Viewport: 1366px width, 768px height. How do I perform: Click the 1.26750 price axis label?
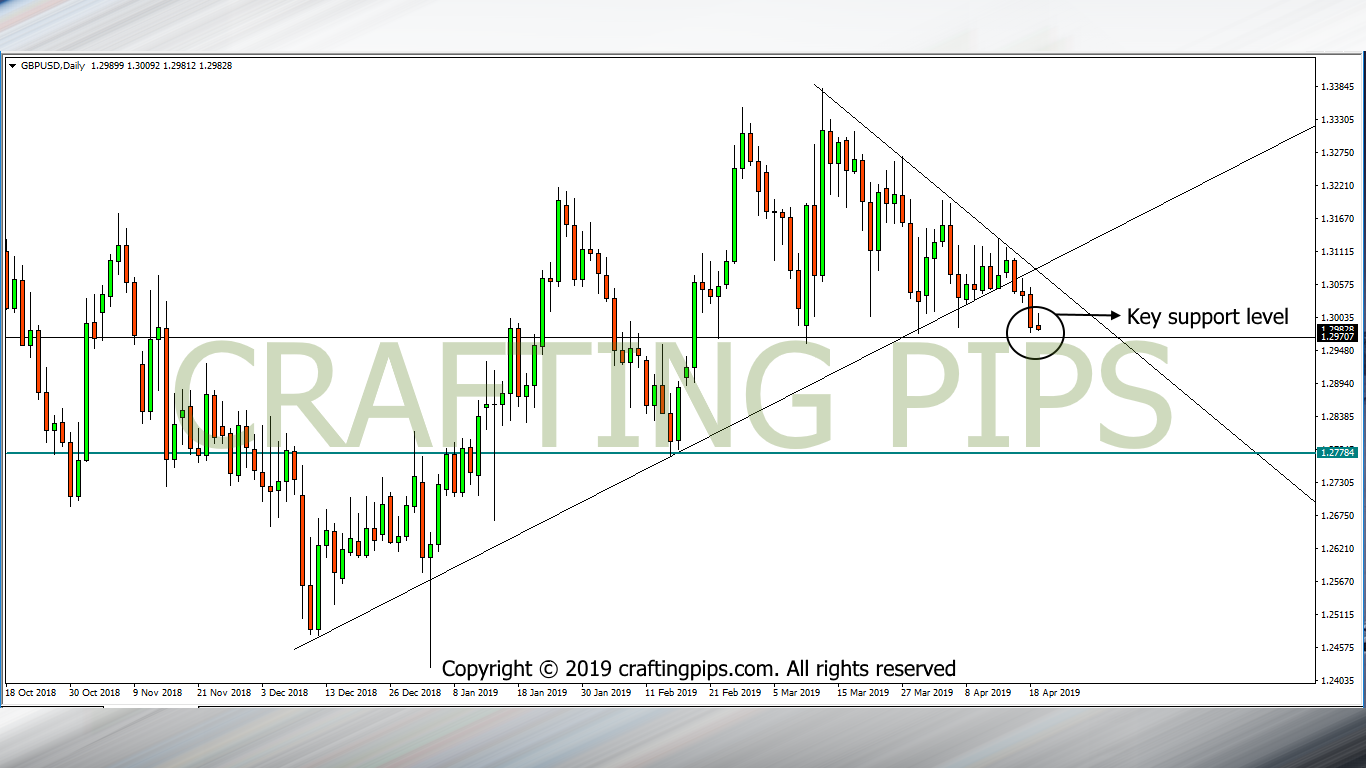pyautogui.click(x=1338, y=516)
